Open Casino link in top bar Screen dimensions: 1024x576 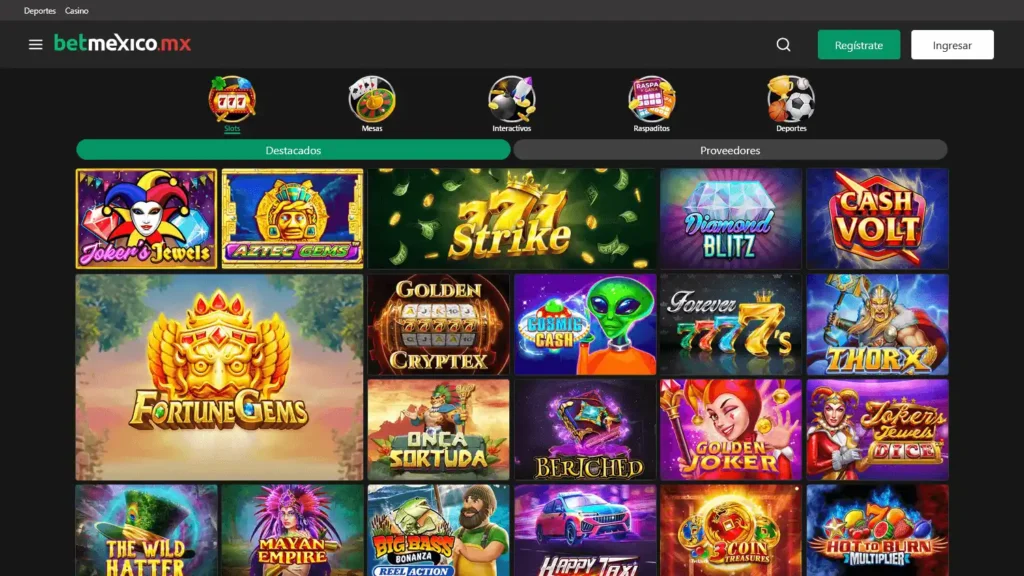tap(76, 10)
